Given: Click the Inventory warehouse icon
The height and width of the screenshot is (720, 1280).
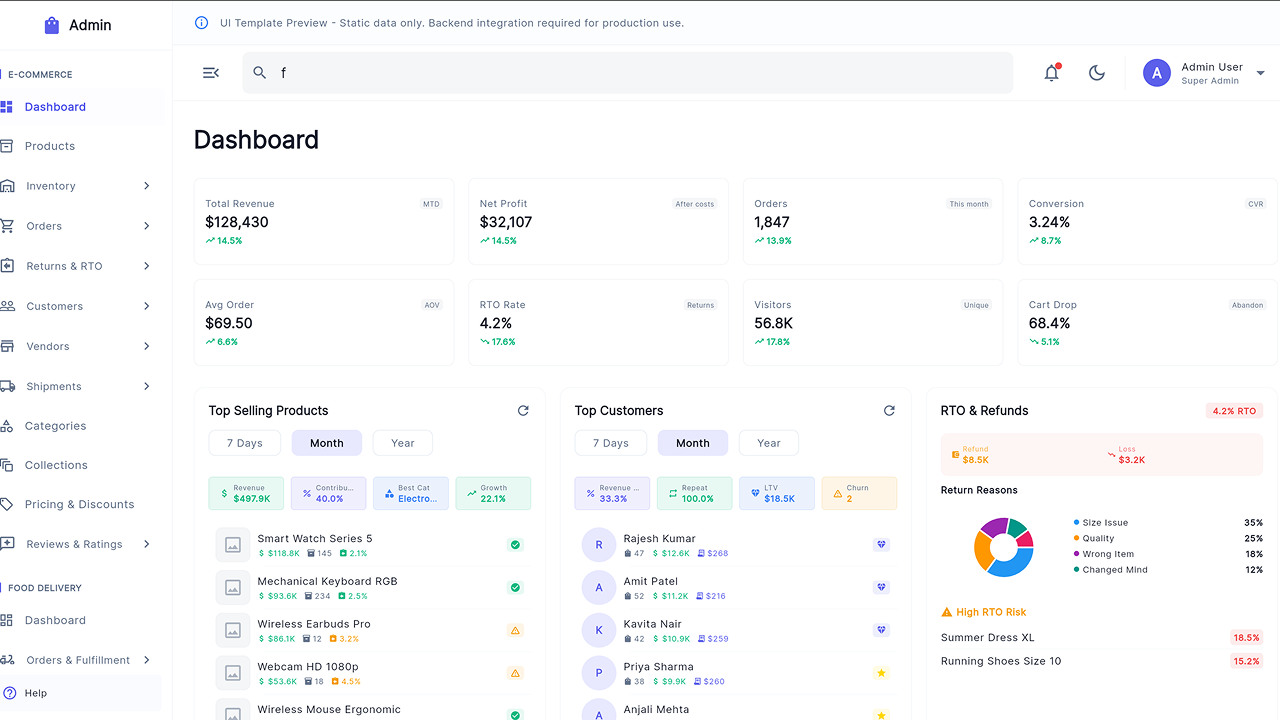Looking at the screenshot, I should tap(7, 186).
